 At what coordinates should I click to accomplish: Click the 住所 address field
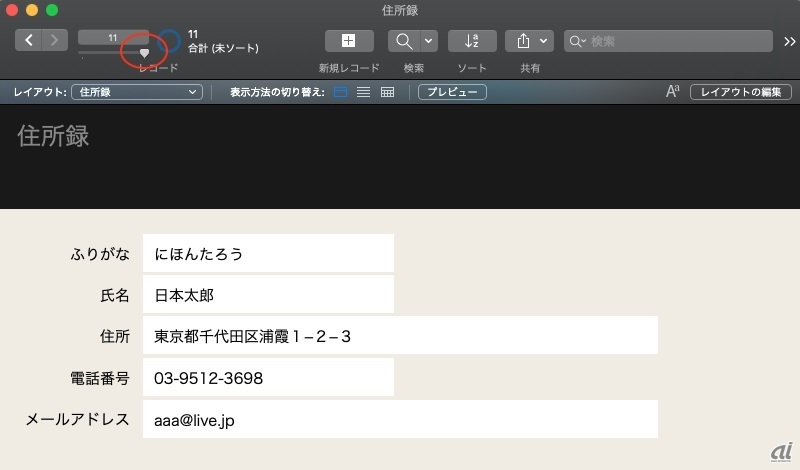(400, 336)
